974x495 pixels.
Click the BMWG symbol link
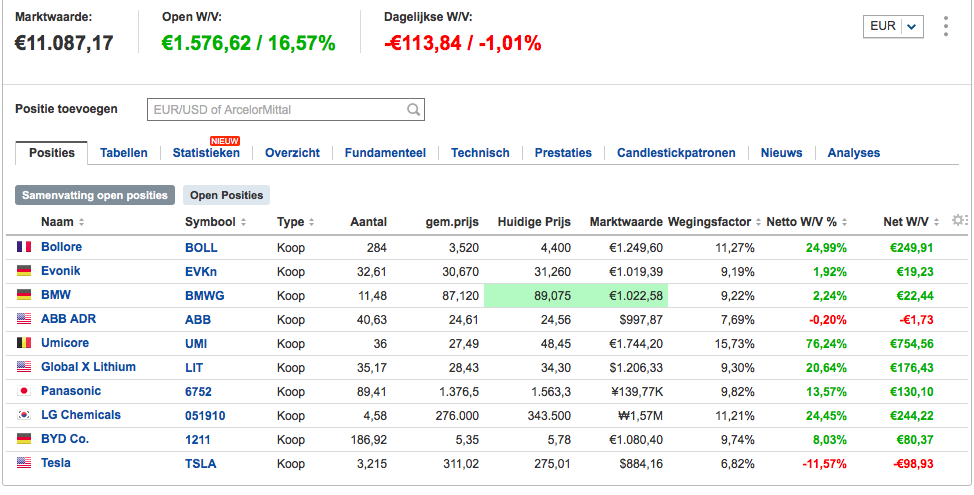205,296
